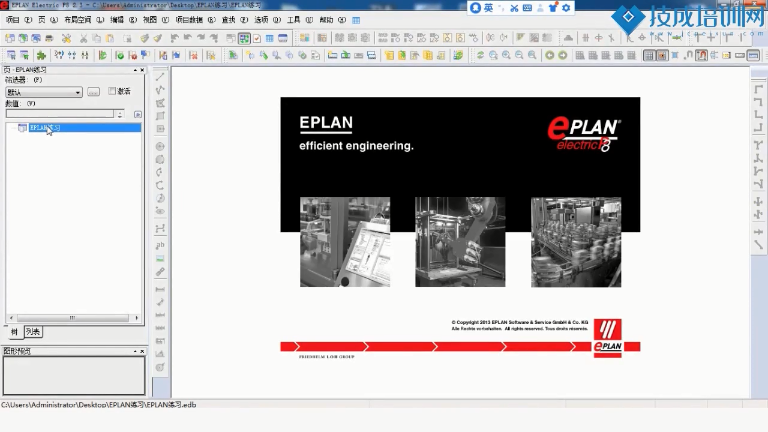Click the red X delete icon
The image size is (768, 432).
point(193,55)
